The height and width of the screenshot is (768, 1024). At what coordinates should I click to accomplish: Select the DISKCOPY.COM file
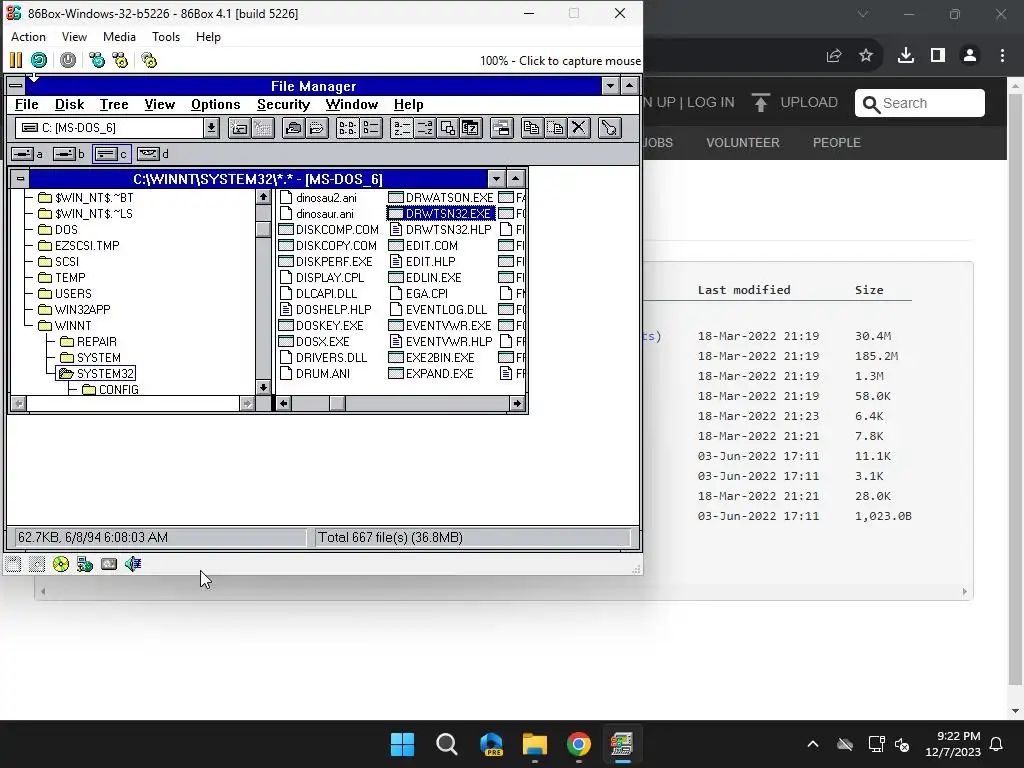tap(328, 246)
